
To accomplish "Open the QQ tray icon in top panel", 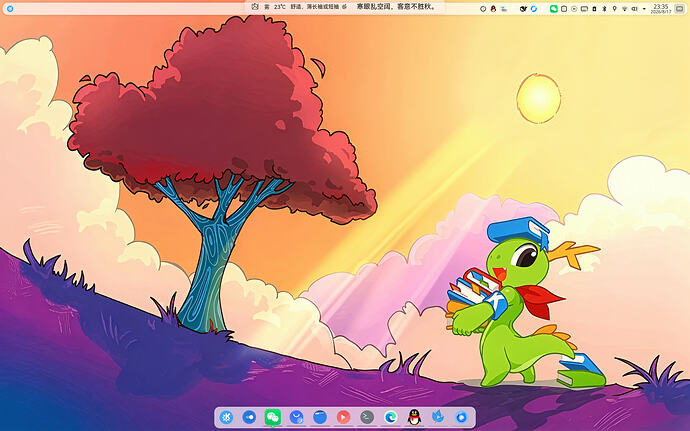I will [493, 9].
